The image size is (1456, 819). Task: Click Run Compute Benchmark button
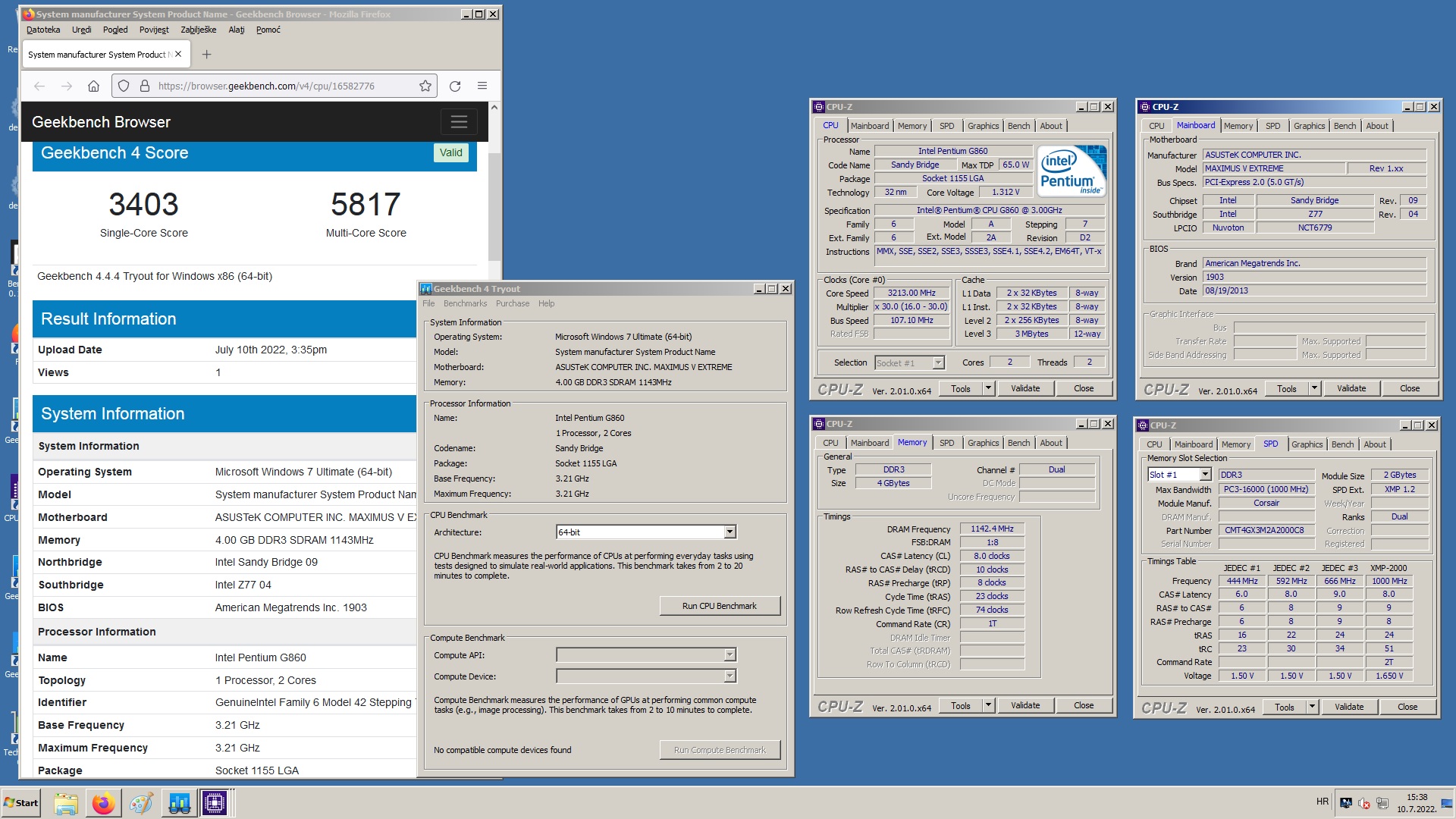(x=720, y=750)
